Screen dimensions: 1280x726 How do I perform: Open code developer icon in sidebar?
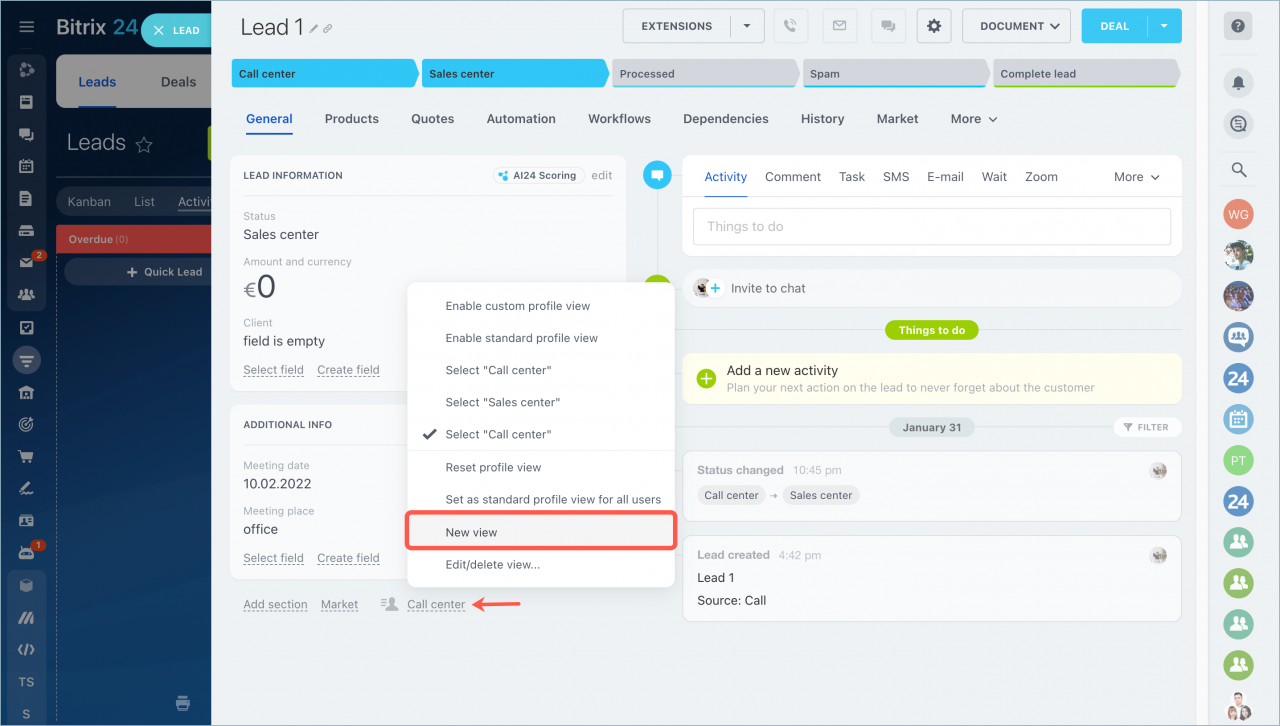pos(27,649)
